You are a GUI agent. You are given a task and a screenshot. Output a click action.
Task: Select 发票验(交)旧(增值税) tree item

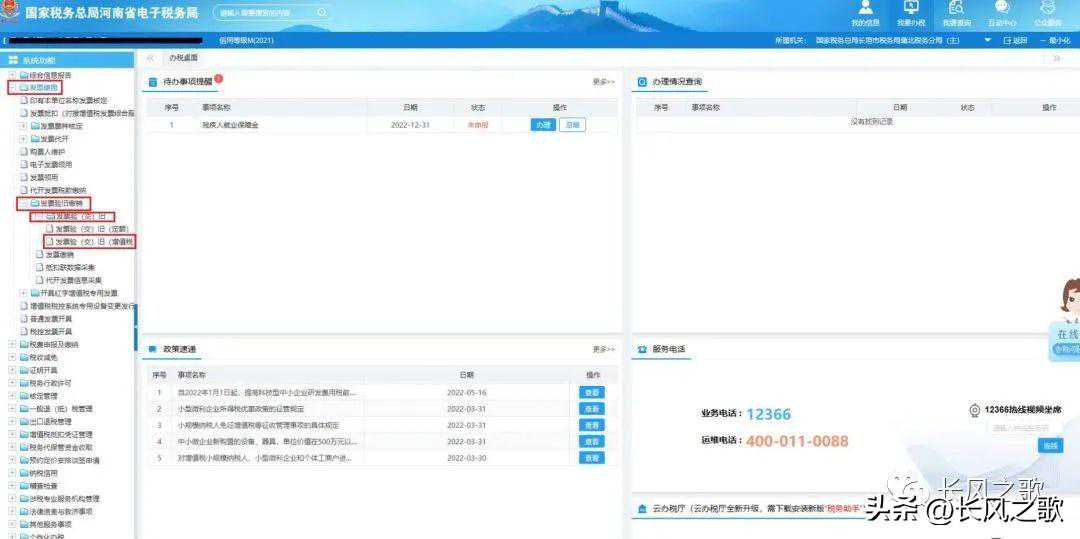[94, 242]
